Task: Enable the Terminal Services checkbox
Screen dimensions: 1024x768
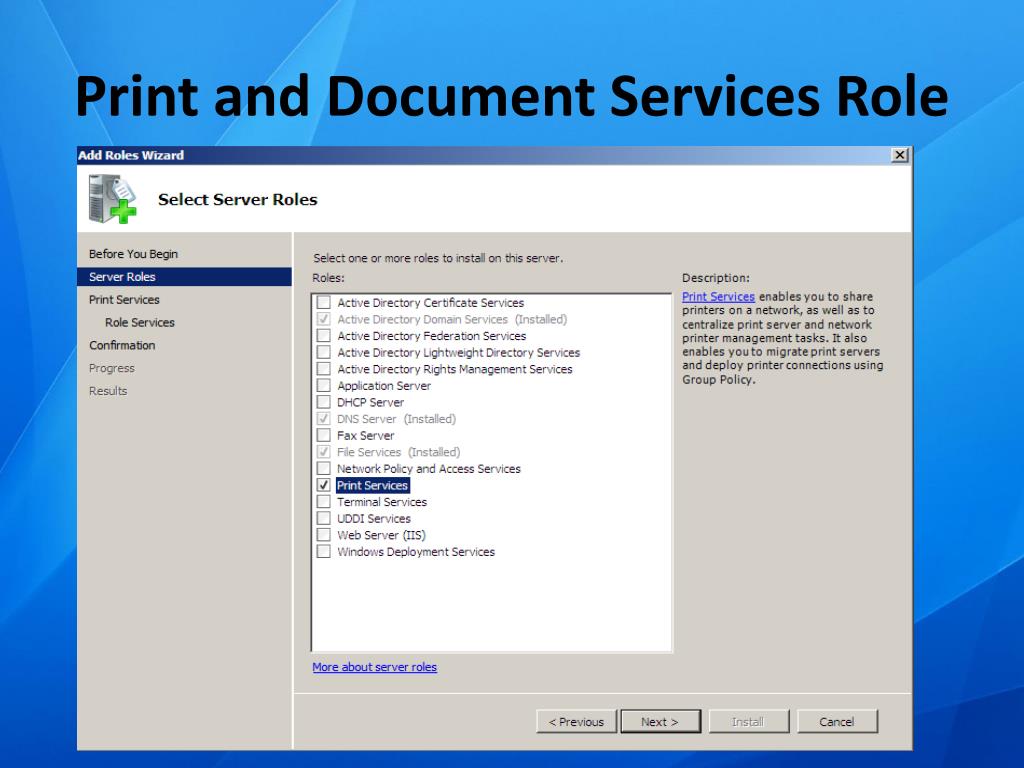Action: [323, 502]
